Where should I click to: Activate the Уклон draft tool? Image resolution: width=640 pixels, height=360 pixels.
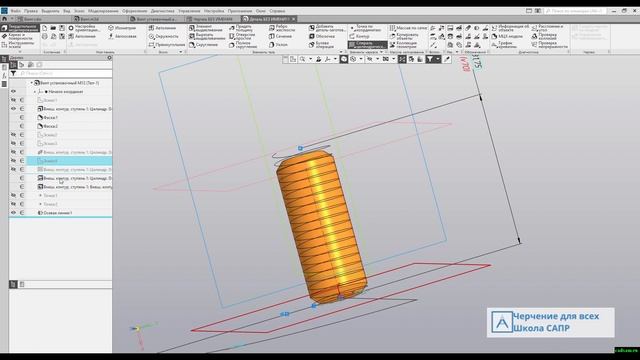click(278, 45)
